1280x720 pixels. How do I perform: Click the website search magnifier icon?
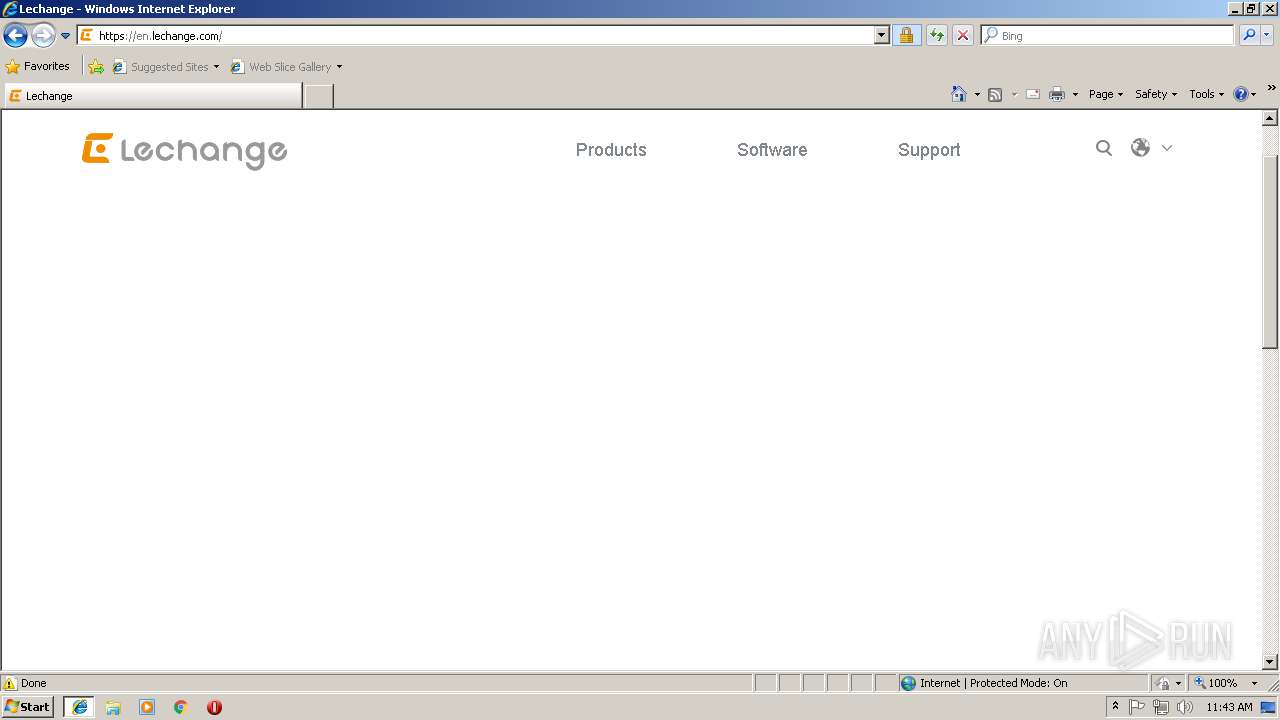[x=1104, y=148]
